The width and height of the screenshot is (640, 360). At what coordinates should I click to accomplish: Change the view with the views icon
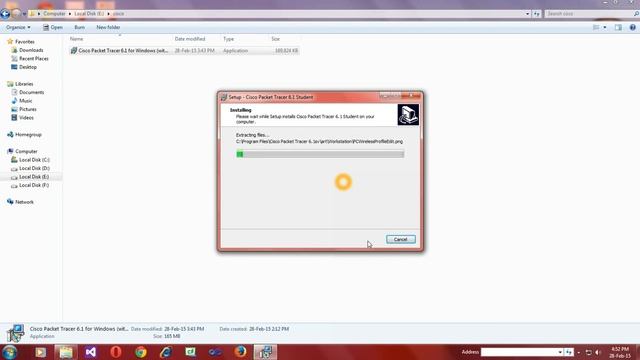(x=596, y=27)
